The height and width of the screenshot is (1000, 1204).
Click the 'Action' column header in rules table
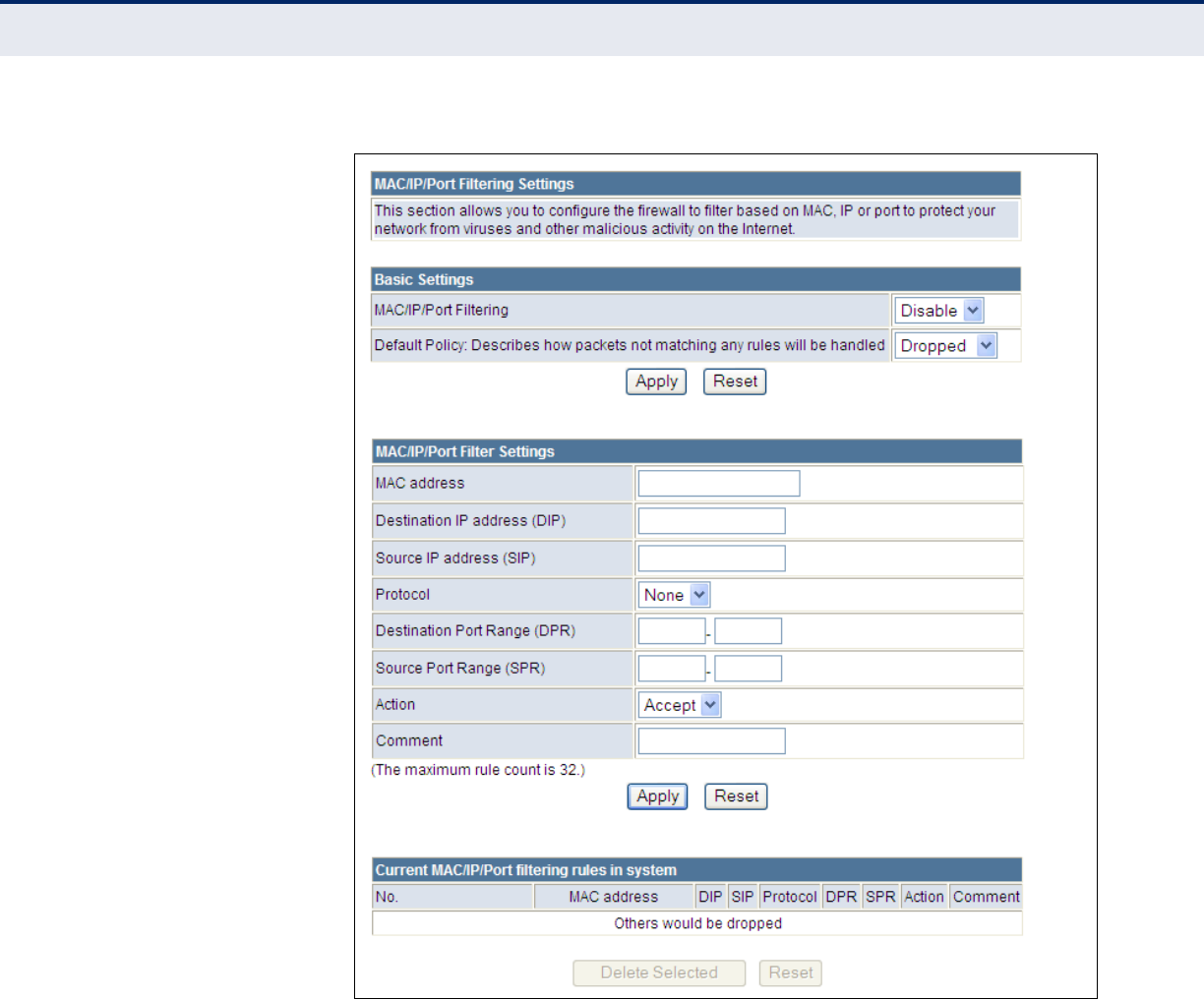click(x=925, y=897)
